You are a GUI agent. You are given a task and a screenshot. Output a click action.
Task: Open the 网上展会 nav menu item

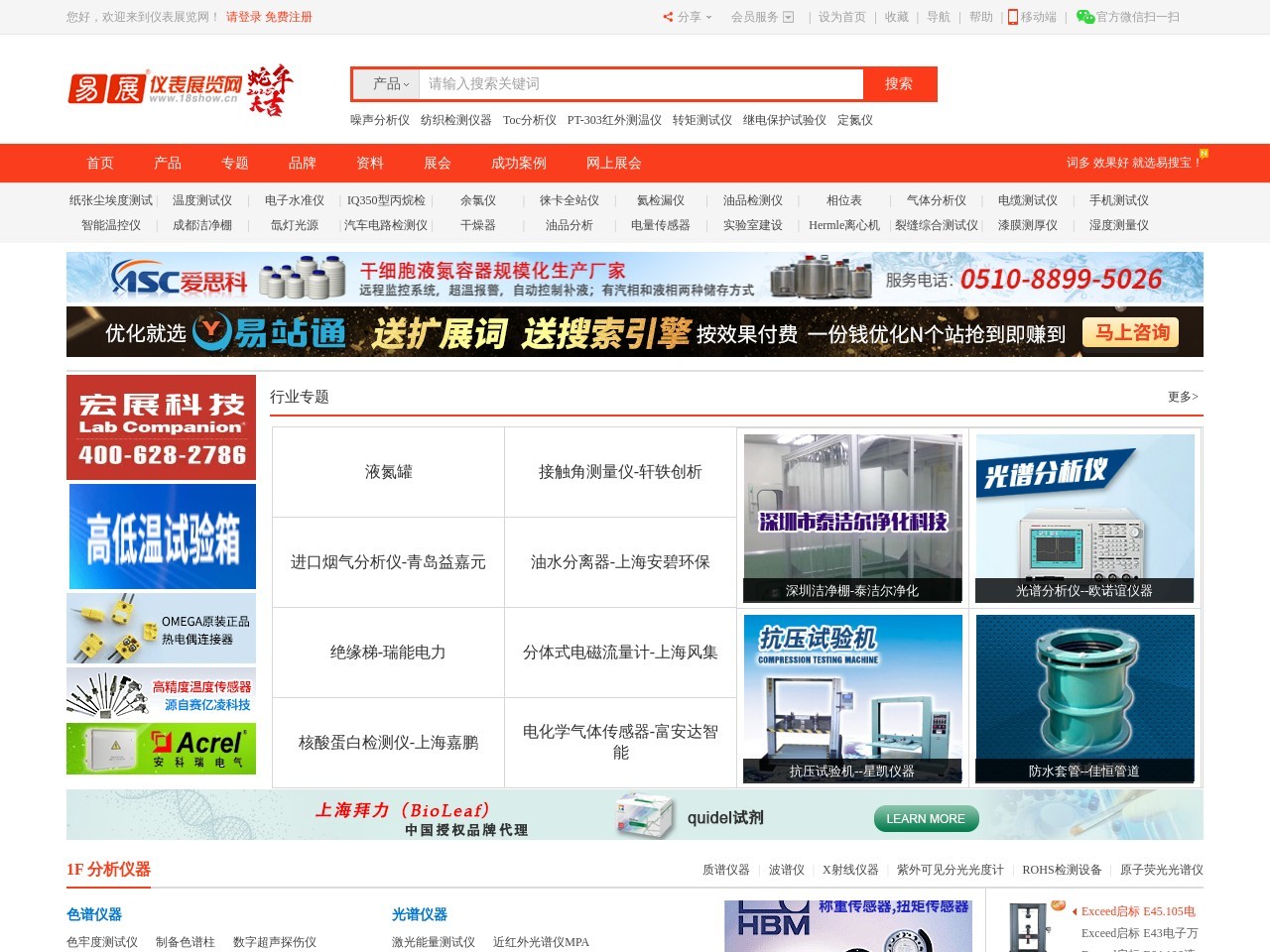coord(614,164)
